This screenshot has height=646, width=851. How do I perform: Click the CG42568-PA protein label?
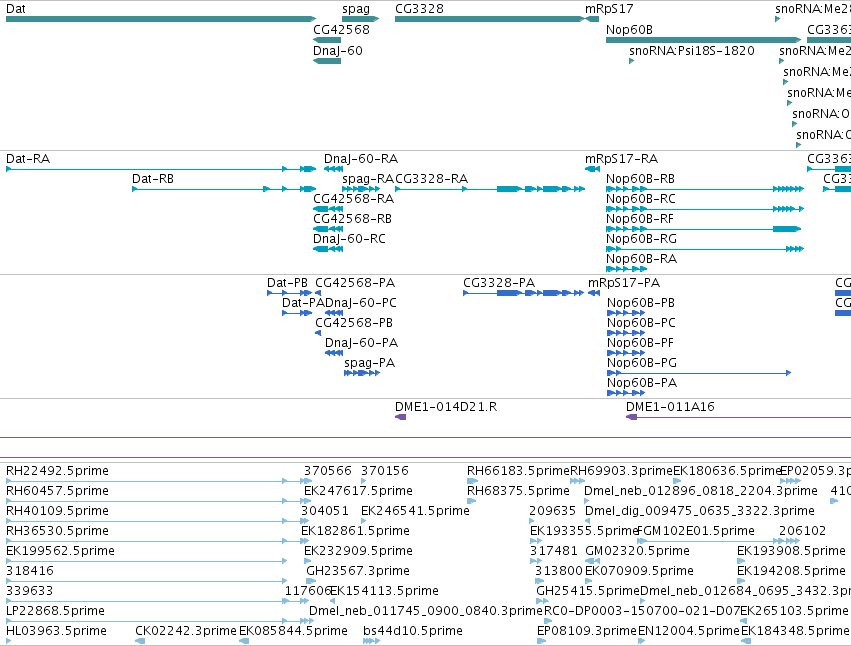(355, 283)
